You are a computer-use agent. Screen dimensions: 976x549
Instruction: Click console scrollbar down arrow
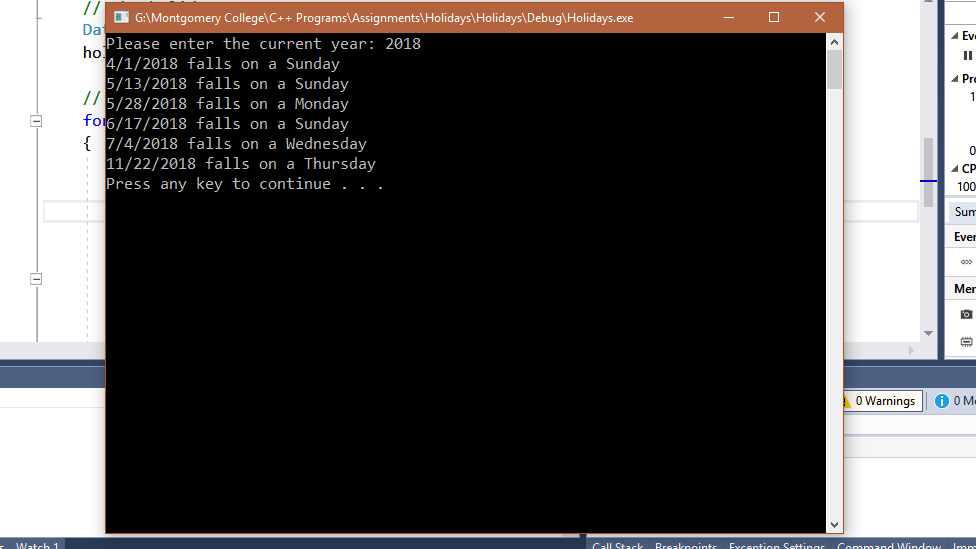tap(835, 525)
